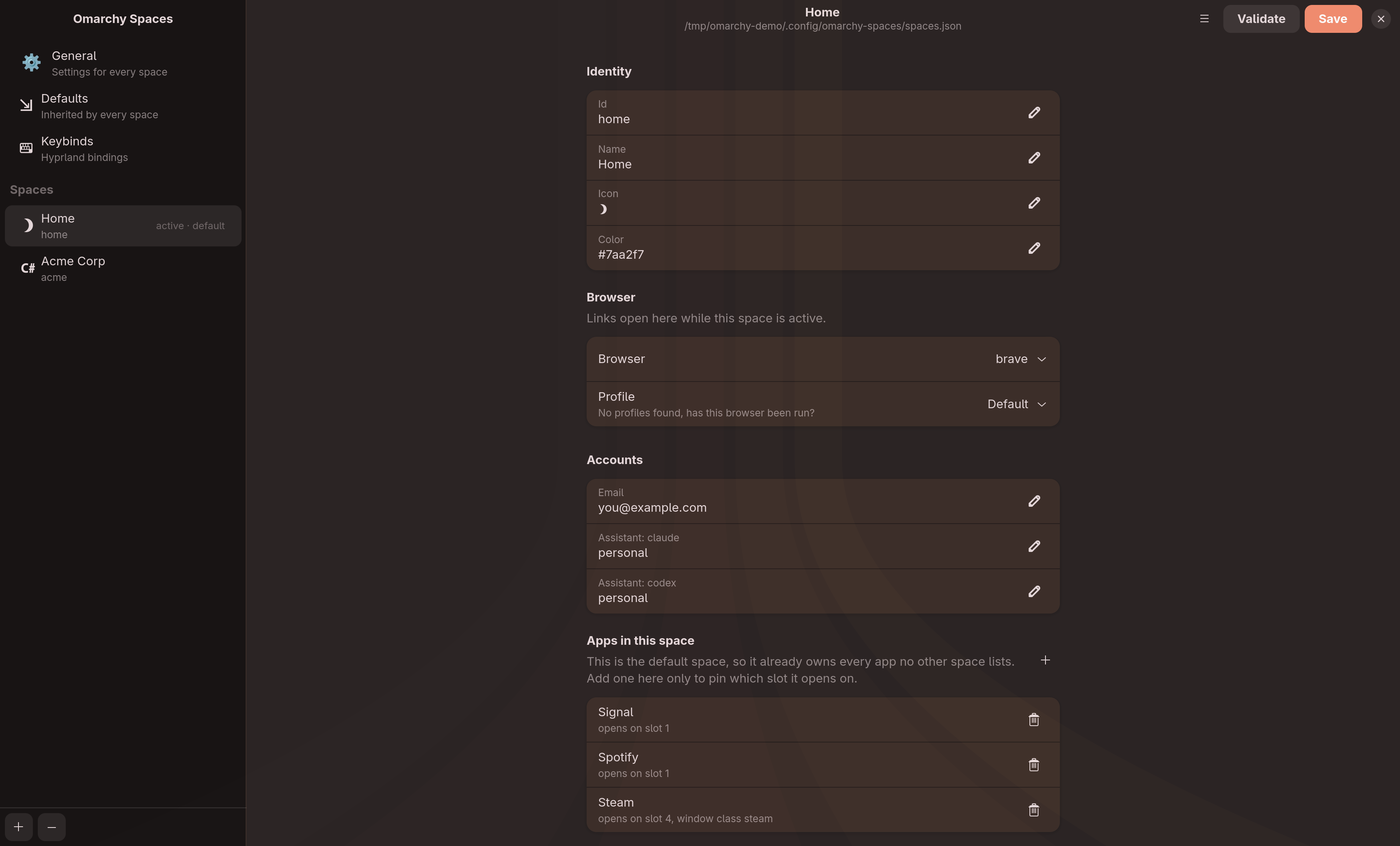Add an app to this space

point(1045,660)
